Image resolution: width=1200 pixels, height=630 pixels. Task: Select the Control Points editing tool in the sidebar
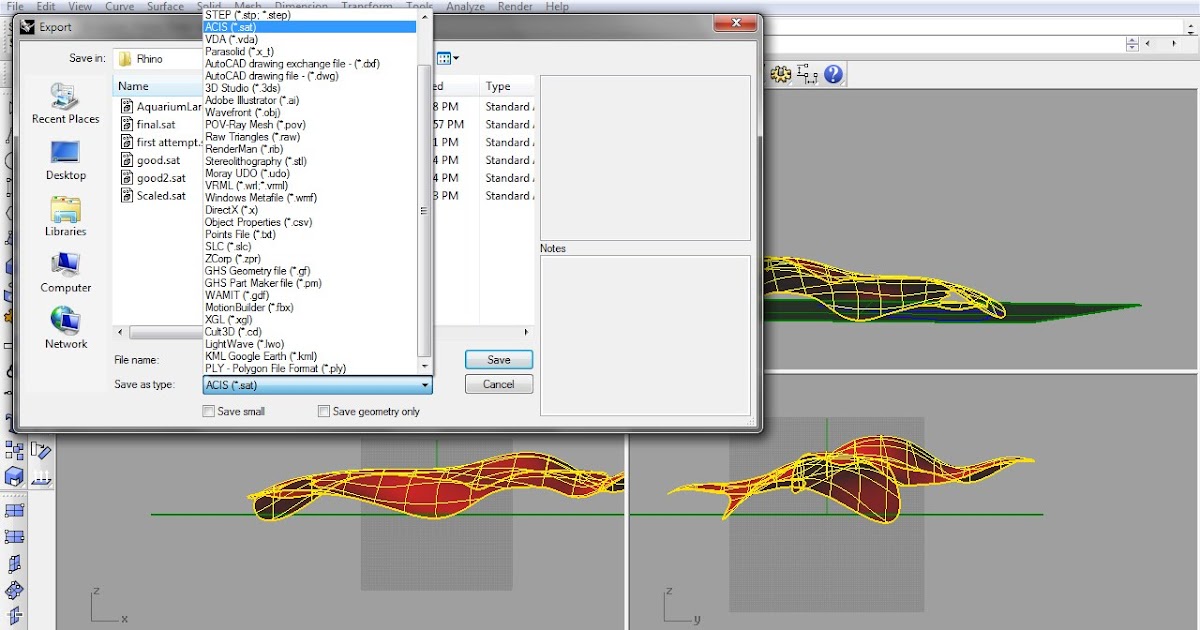[14, 450]
